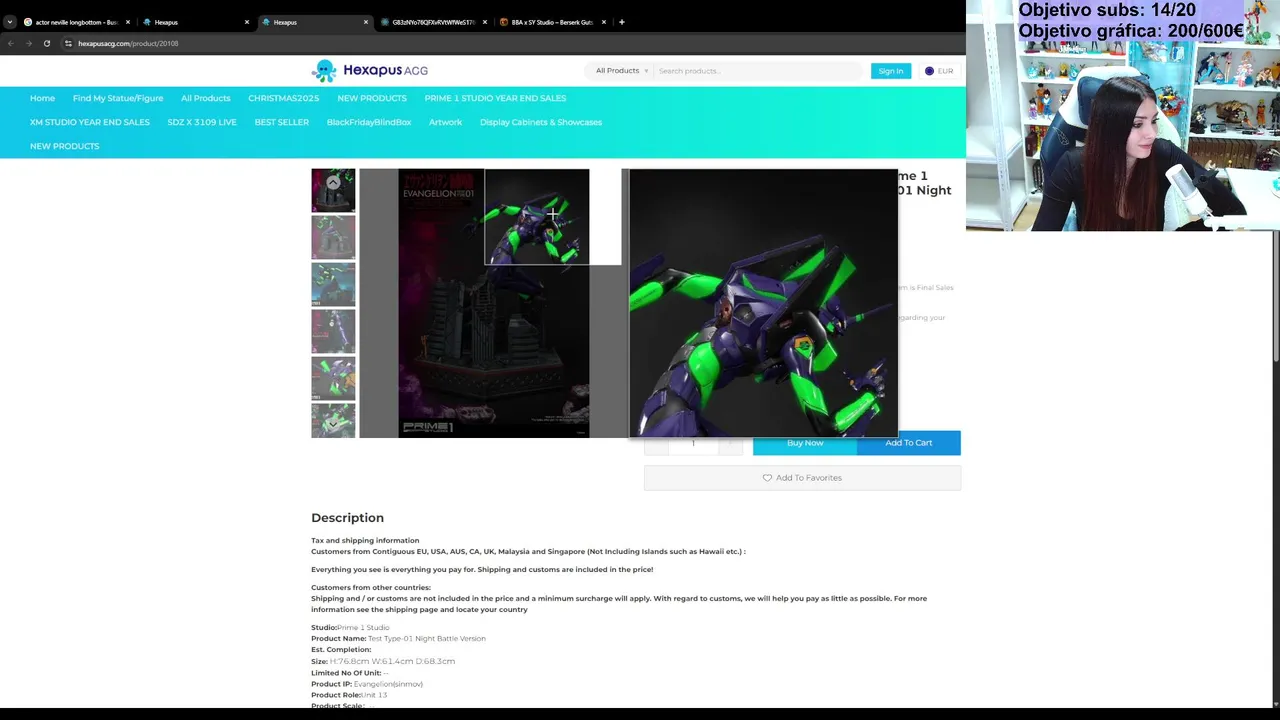Click the 'Unit 13' product role value
The width and height of the screenshot is (1280, 720).
click(374, 695)
